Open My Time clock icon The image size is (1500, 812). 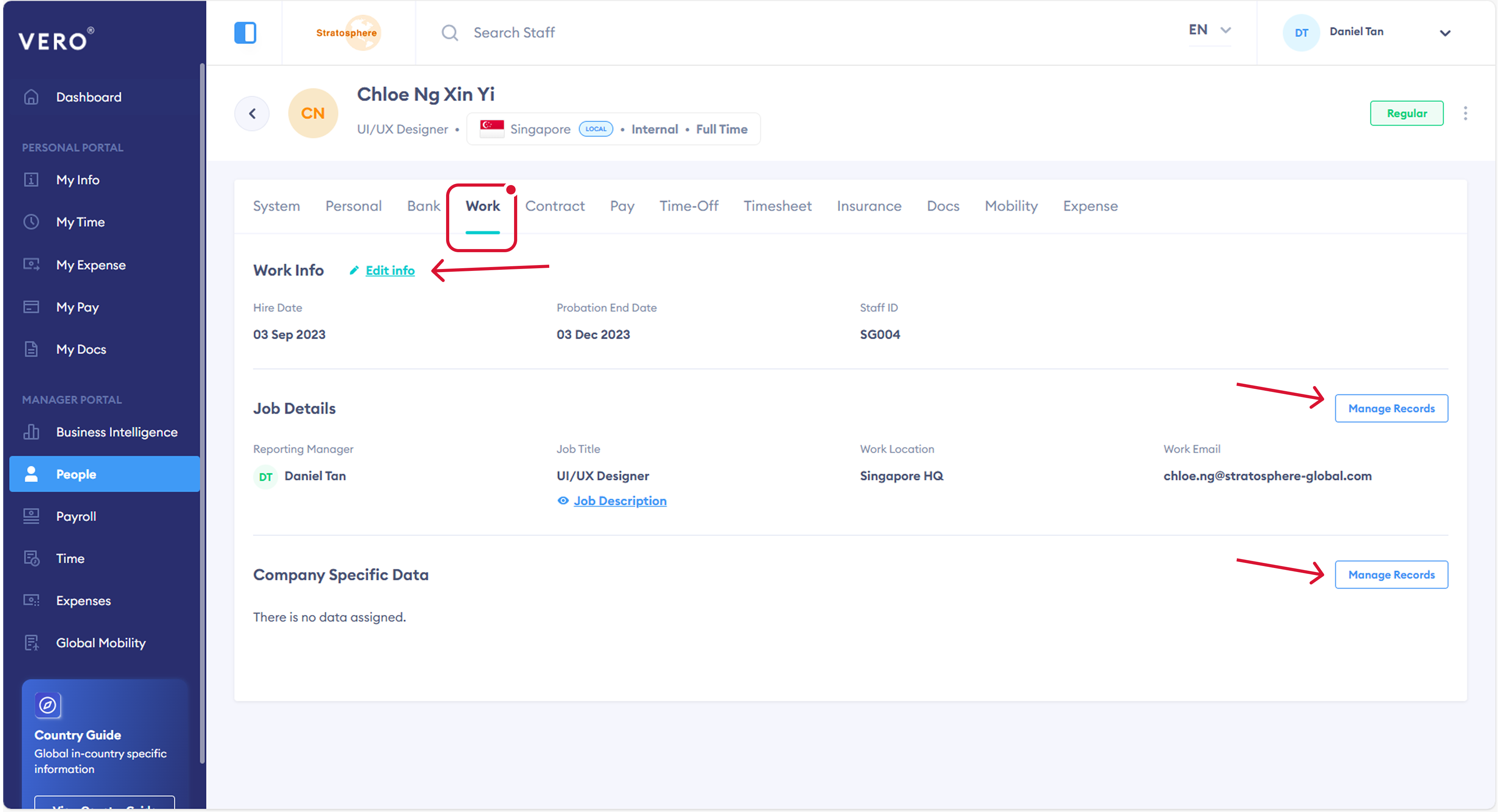point(31,222)
